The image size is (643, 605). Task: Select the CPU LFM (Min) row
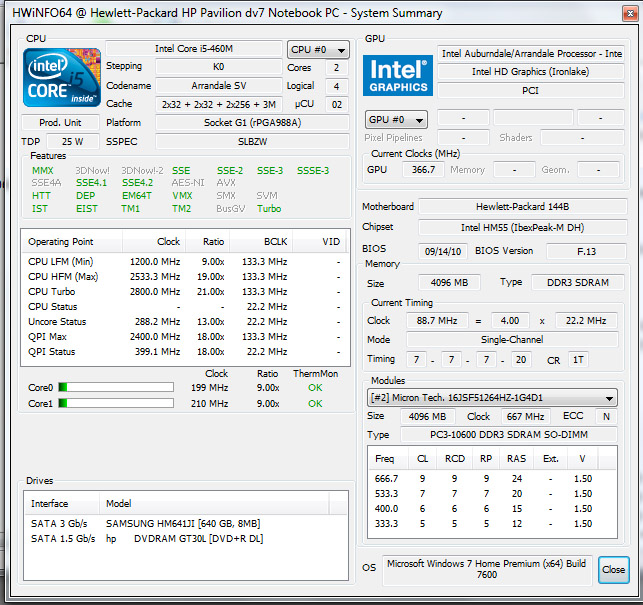tap(185, 262)
